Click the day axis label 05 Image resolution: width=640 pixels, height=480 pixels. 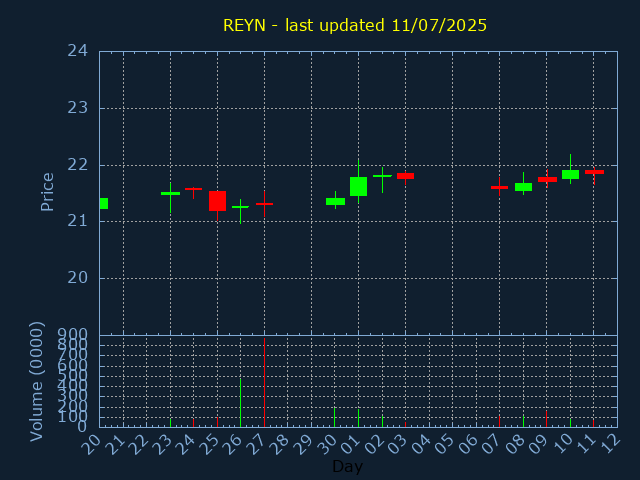click(x=444, y=444)
